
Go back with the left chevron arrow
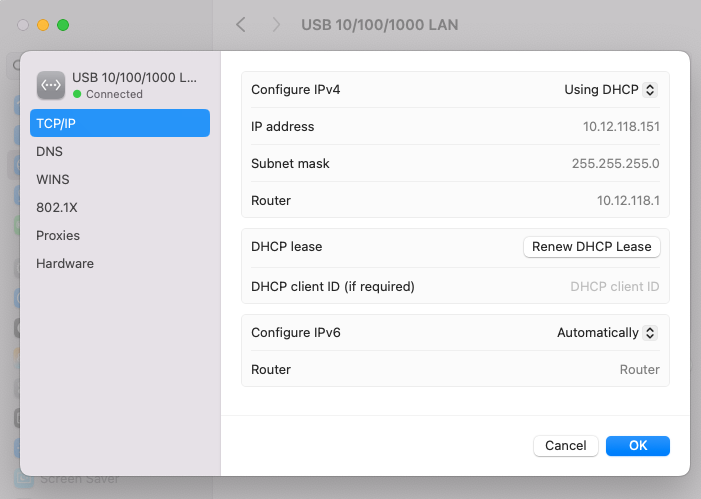[x=240, y=25]
